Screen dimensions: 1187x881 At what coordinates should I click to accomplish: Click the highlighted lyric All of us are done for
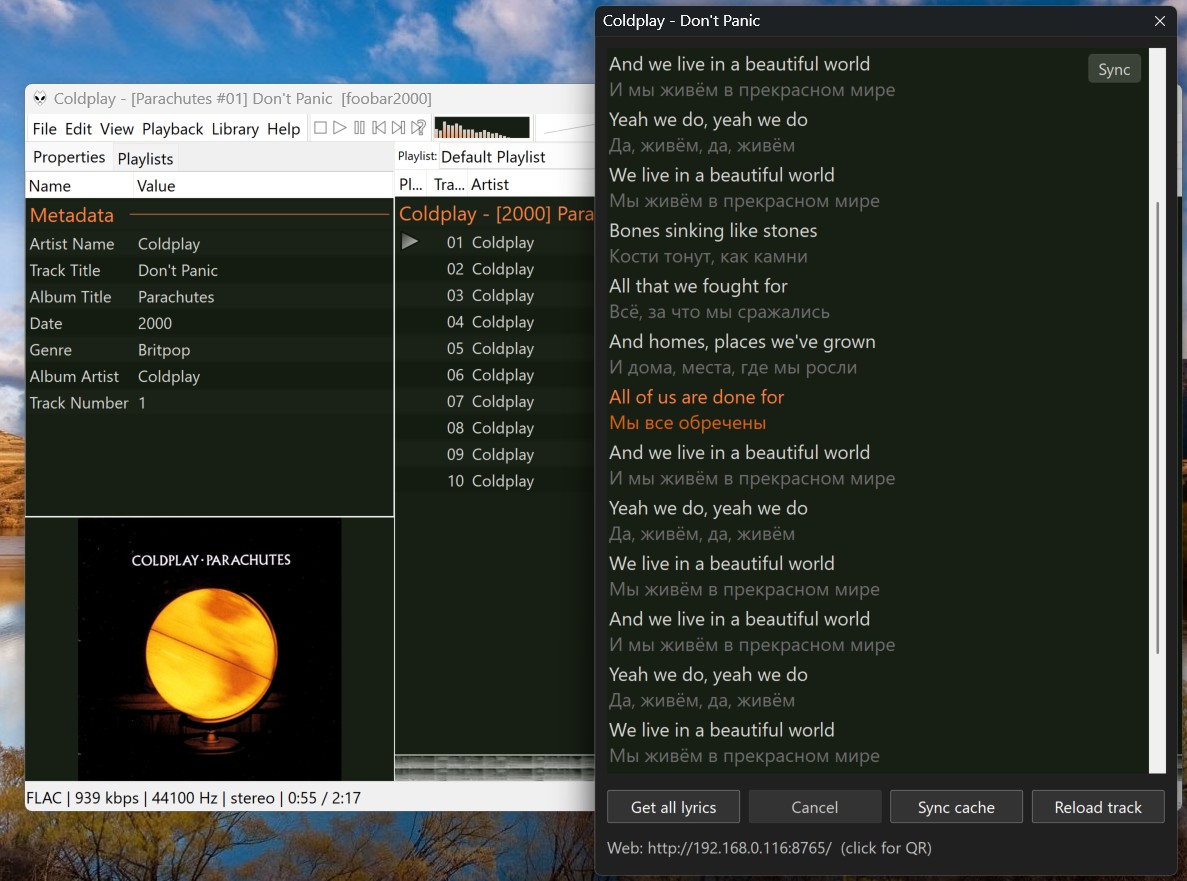[x=696, y=397]
